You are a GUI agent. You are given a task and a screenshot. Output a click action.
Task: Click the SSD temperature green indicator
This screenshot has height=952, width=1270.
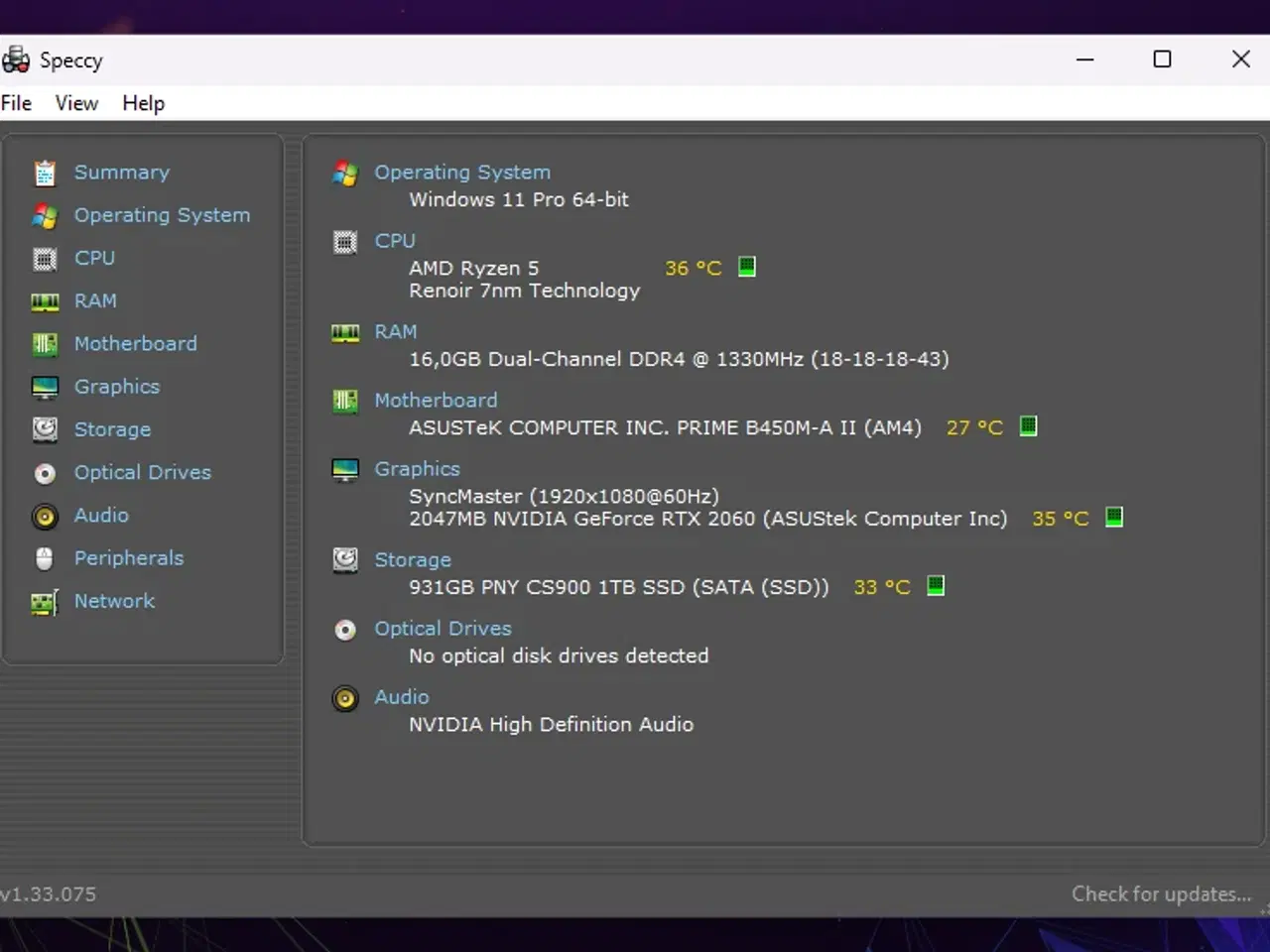[935, 586]
